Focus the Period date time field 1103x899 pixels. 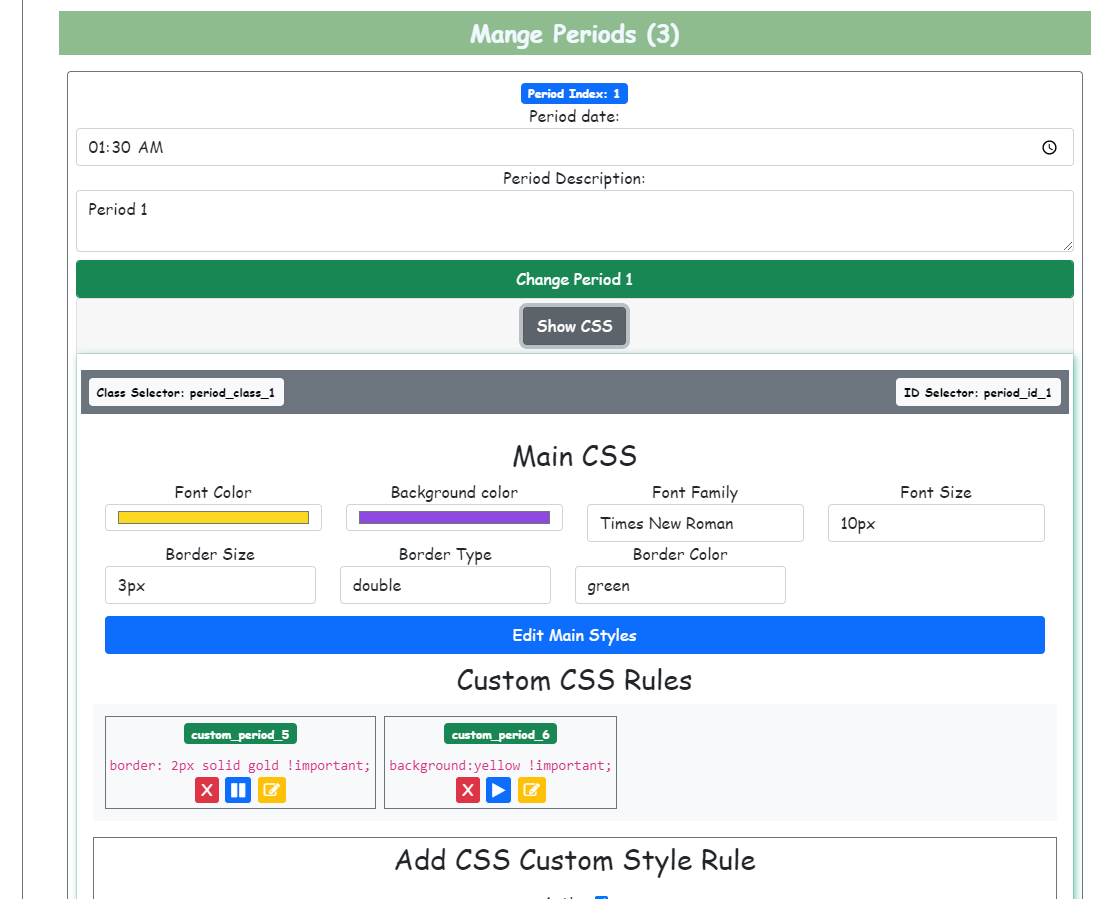(575, 147)
